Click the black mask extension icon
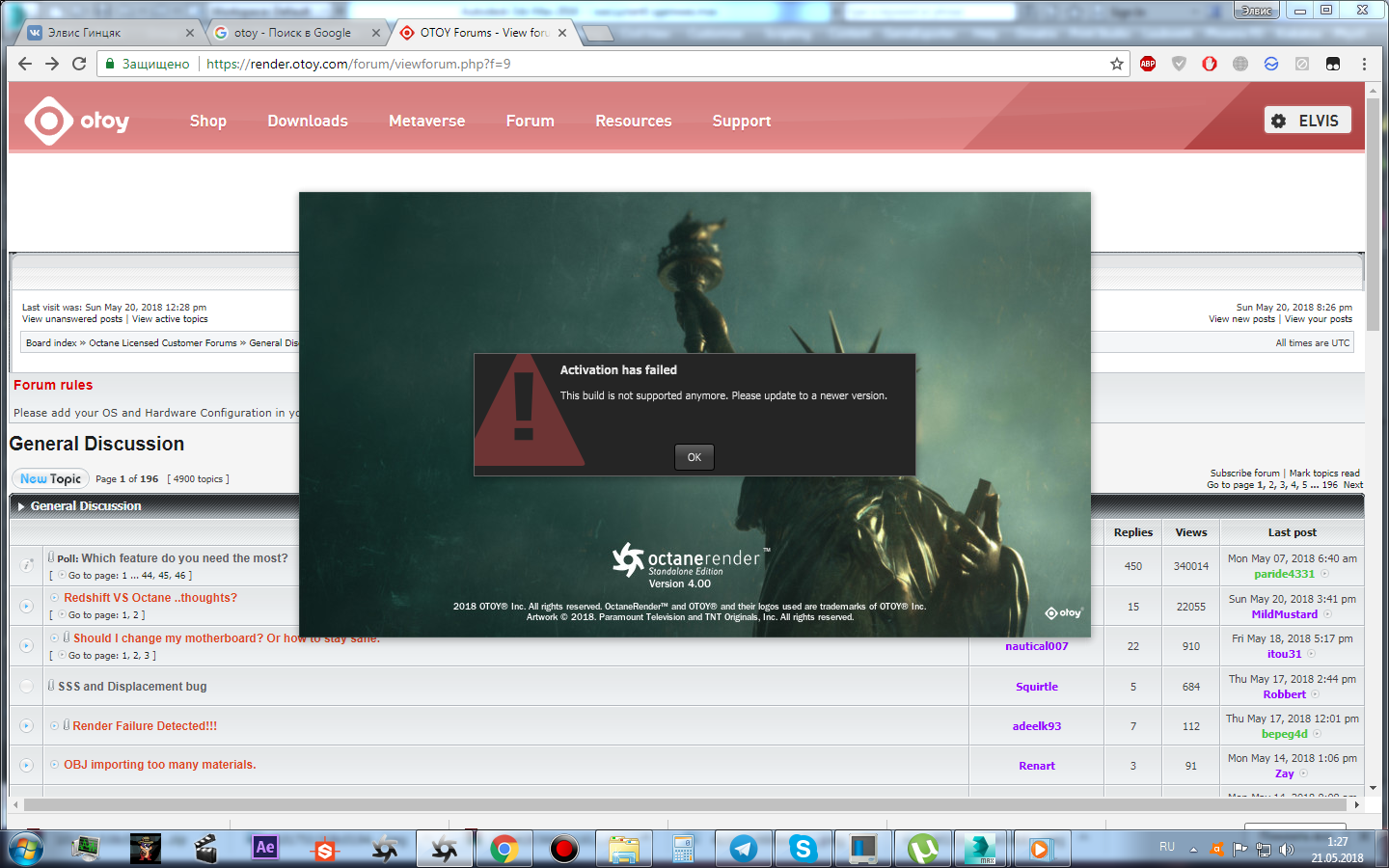Image resolution: width=1389 pixels, height=868 pixels. point(1333,64)
